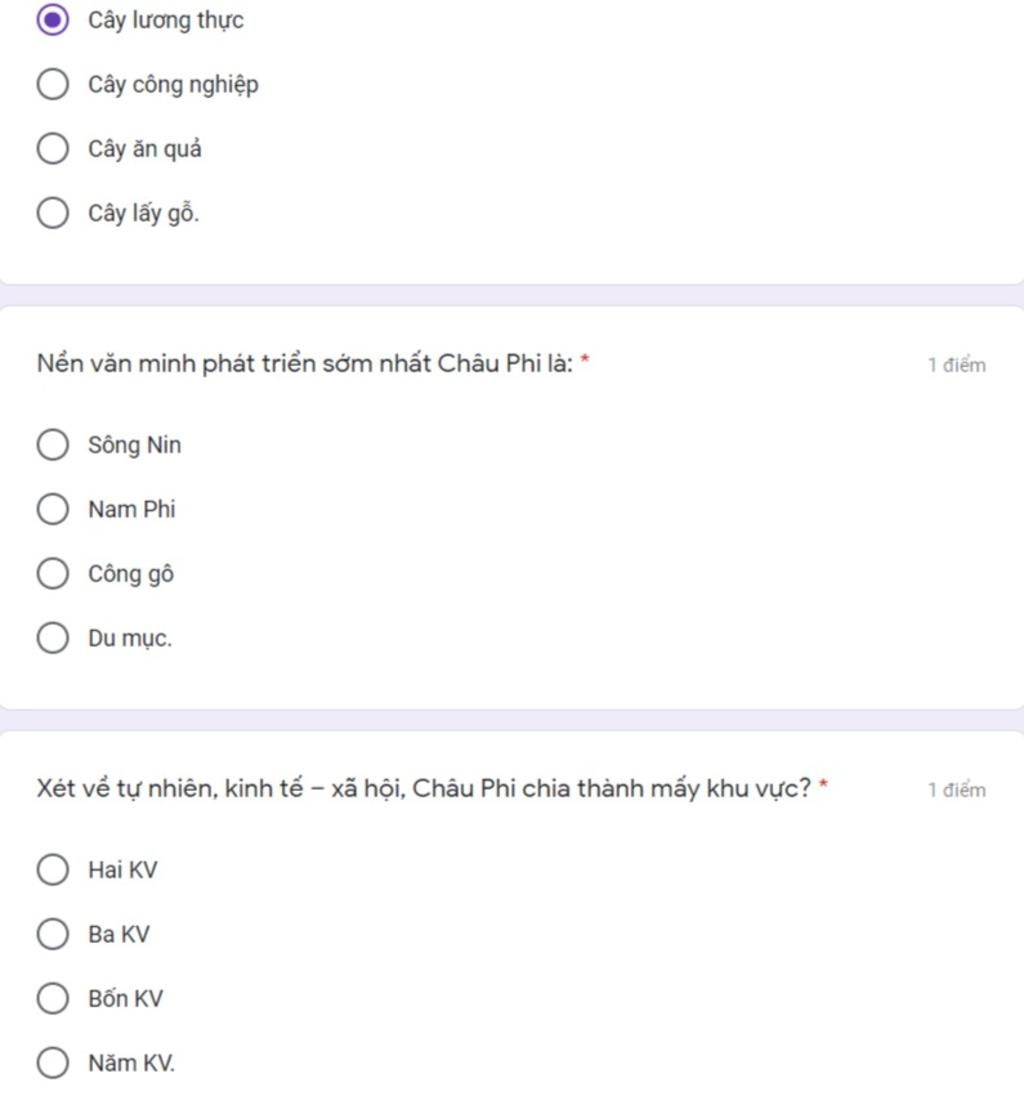Select the "Nam Phi" radio option
The width and height of the screenshot is (1024, 1114).
click(x=53, y=509)
